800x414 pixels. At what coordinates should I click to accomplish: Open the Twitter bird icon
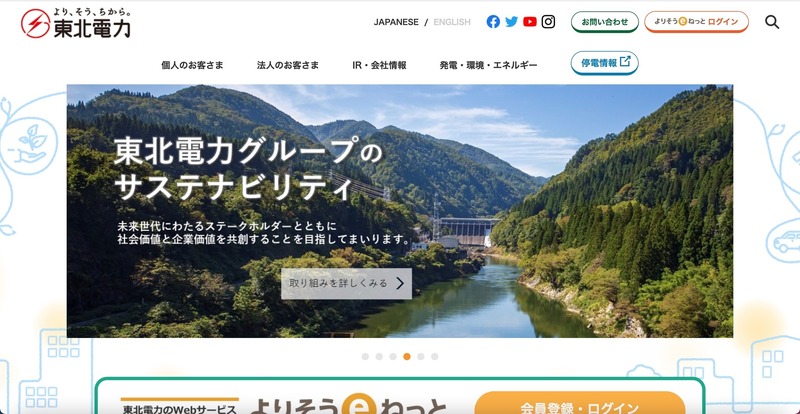coord(511,22)
